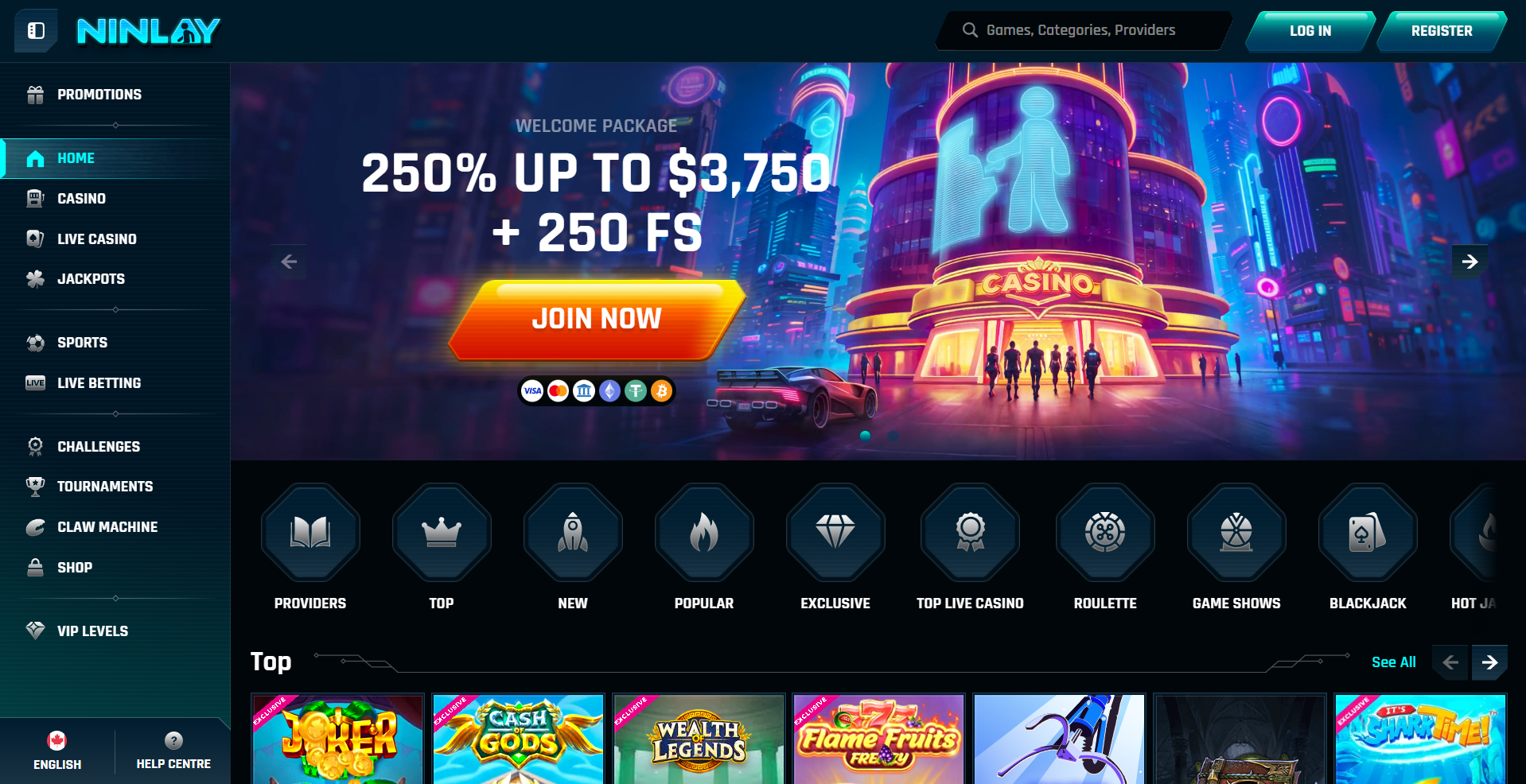Click the See All link
This screenshot has width=1526, height=784.
[x=1393, y=662]
